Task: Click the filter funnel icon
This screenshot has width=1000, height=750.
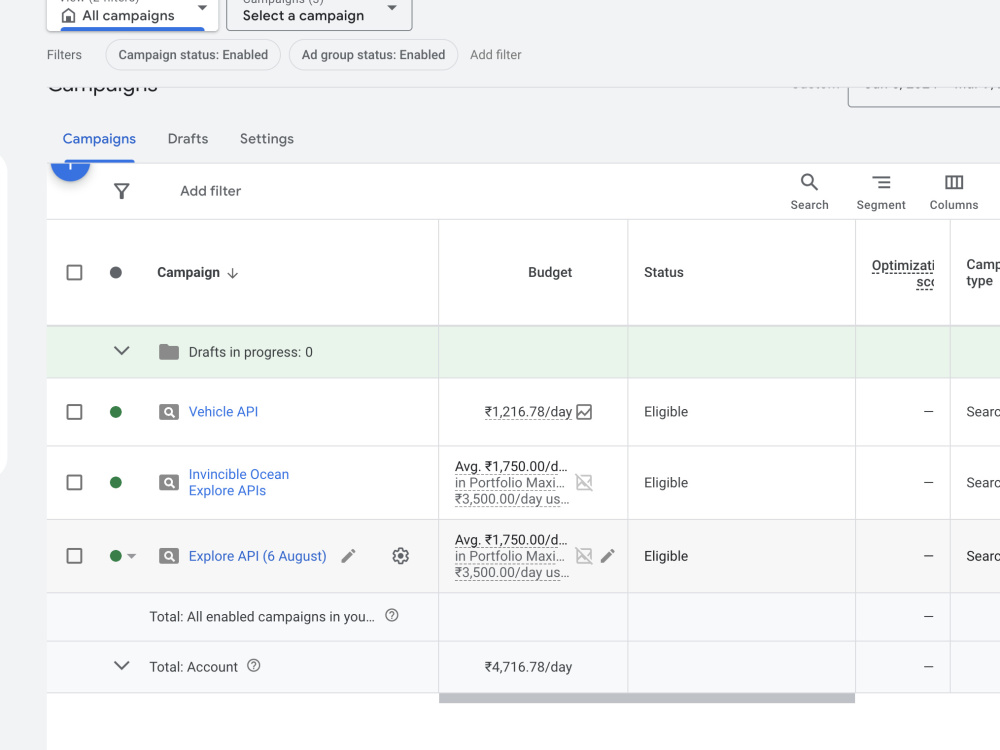Action: point(121,191)
